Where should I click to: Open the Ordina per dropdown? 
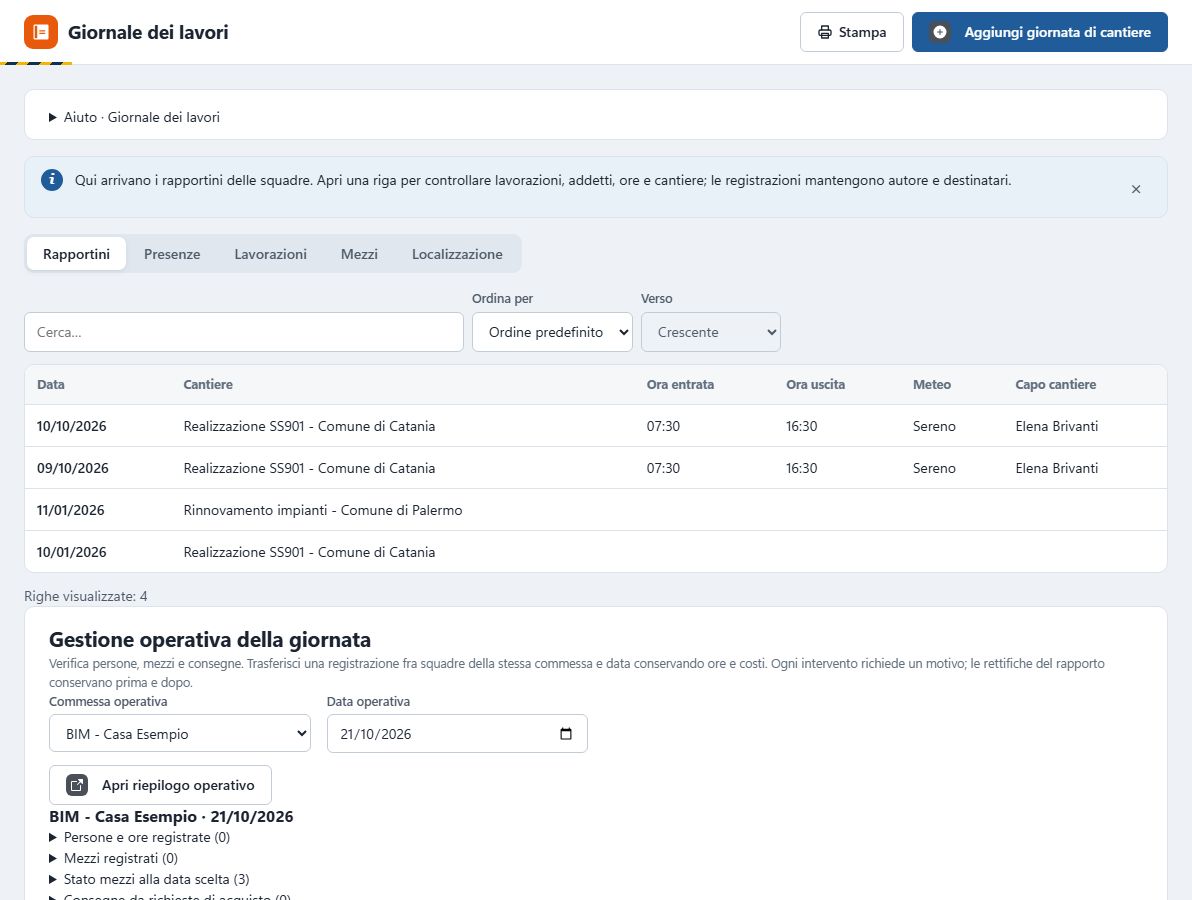coord(553,332)
